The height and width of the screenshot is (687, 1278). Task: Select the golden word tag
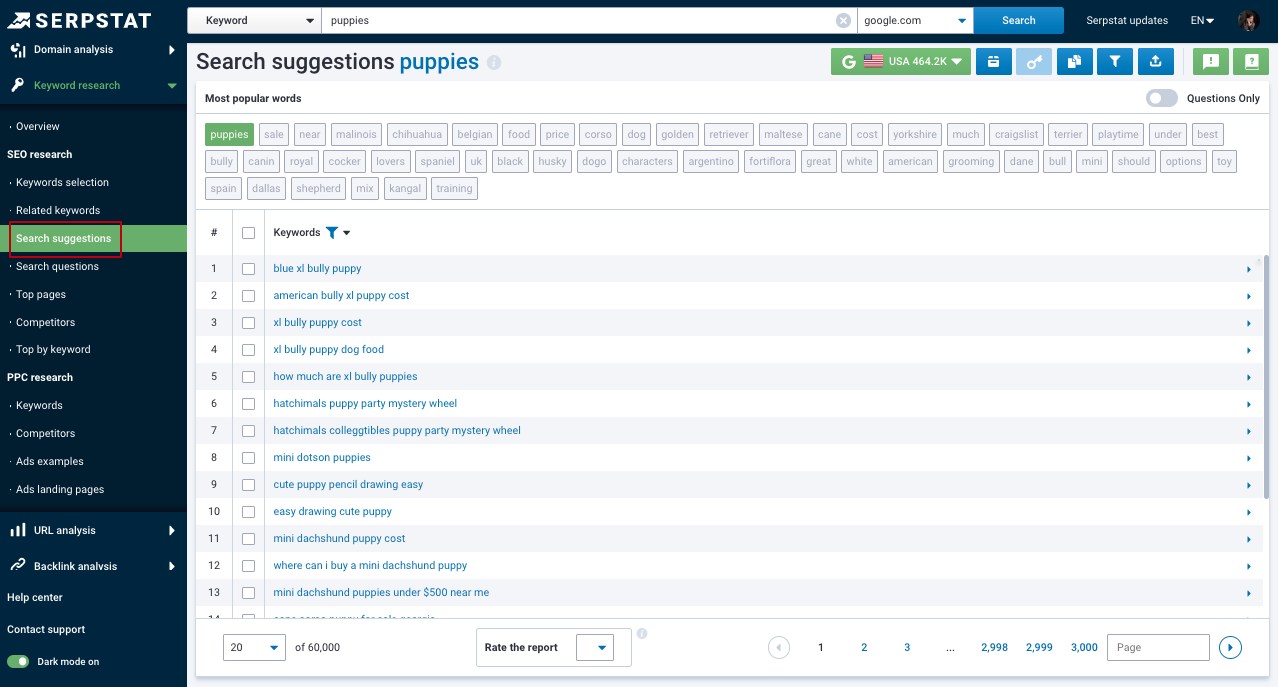tap(677, 134)
